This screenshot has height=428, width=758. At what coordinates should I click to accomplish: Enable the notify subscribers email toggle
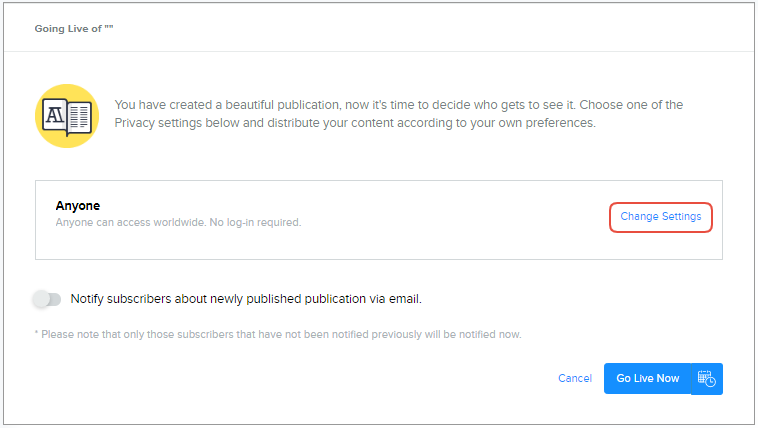click(47, 299)
